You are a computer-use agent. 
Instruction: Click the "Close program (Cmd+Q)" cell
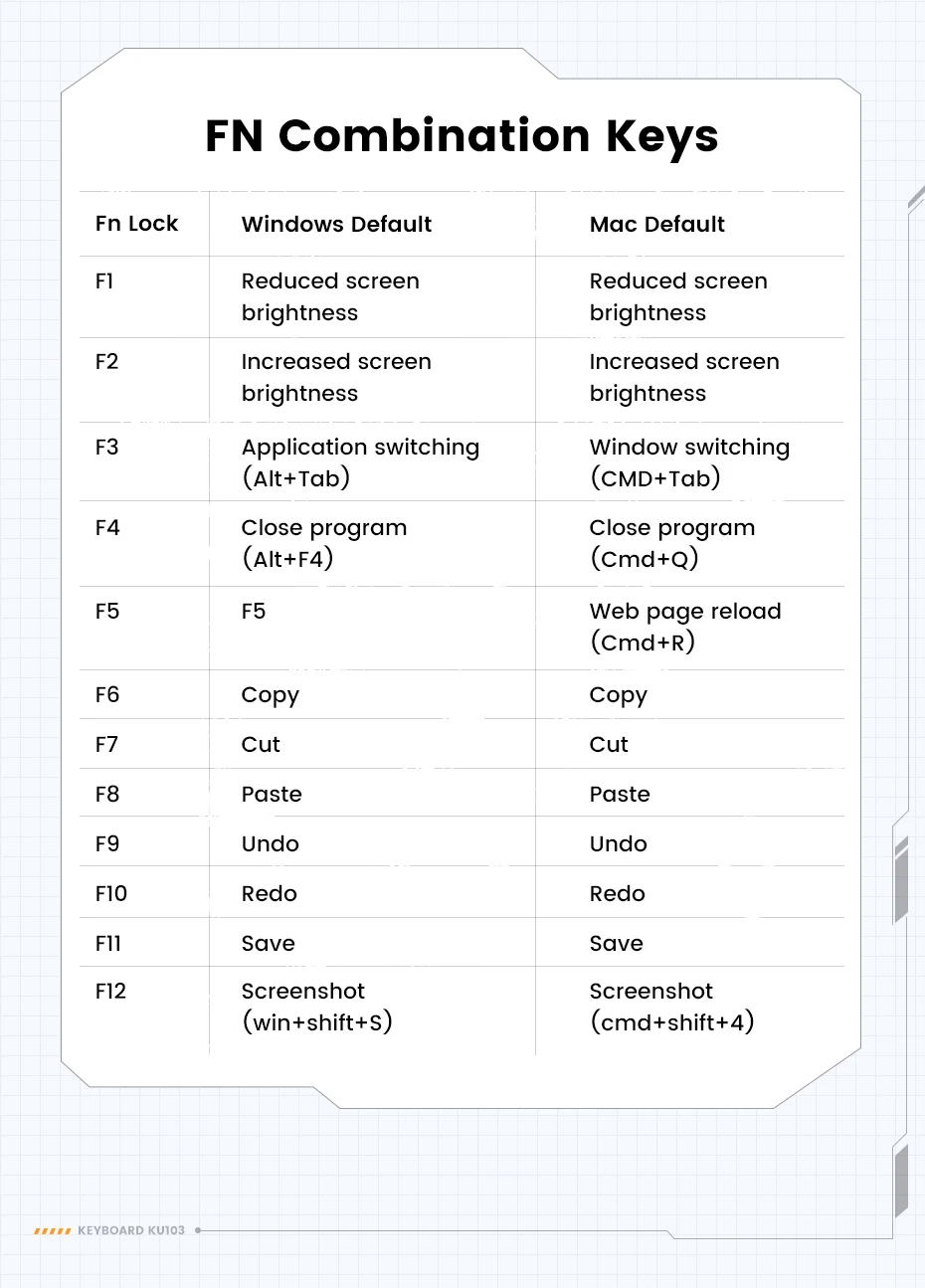coord(671,543)
